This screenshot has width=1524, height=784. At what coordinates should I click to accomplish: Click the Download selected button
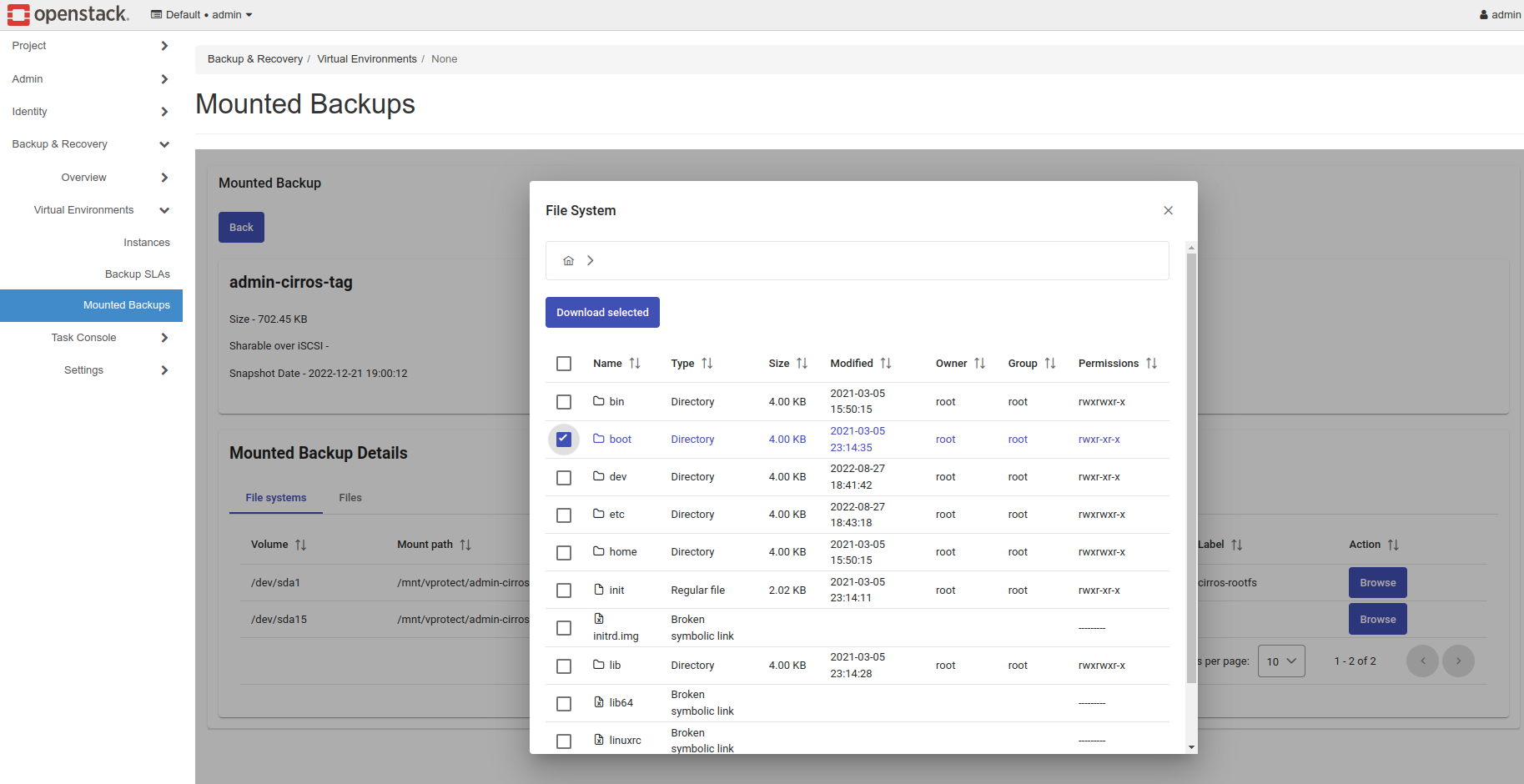tap(602, 313)
